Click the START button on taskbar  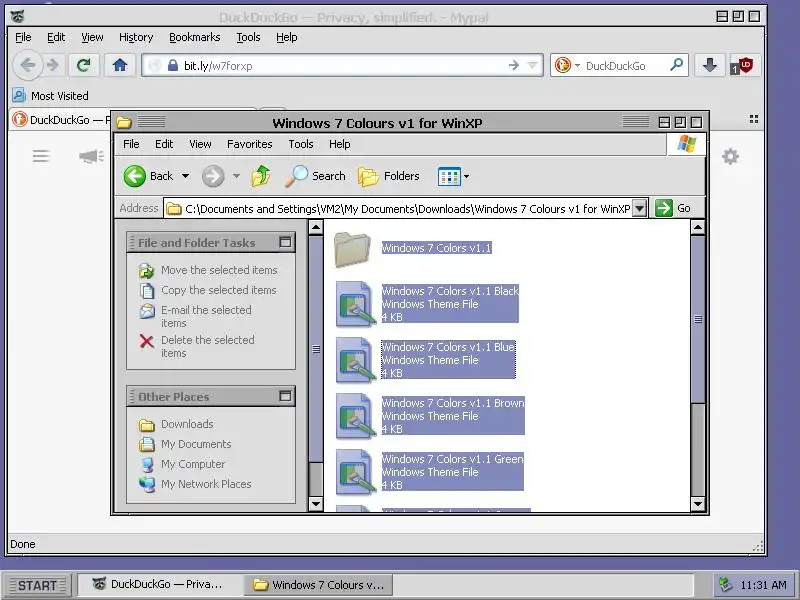(x=37, y=585)
